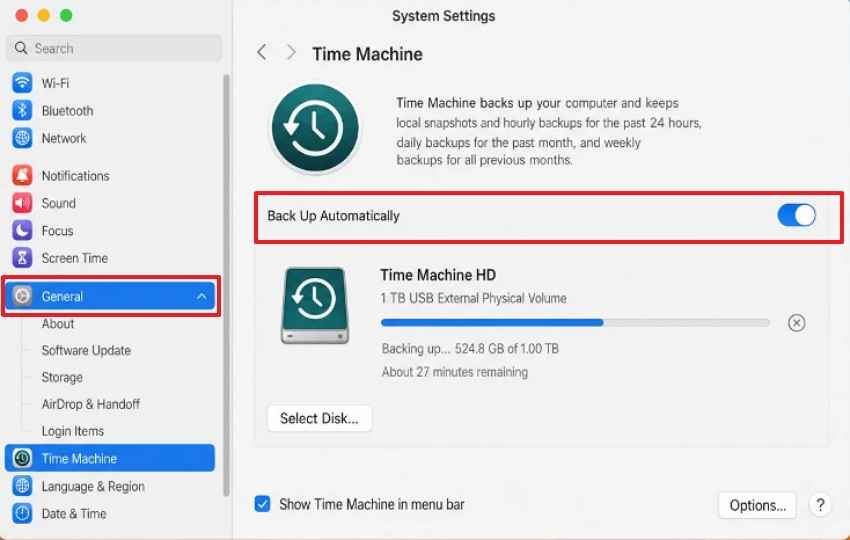Go forward with the right arrow
The image size is (850, 540).
(291, 53)
